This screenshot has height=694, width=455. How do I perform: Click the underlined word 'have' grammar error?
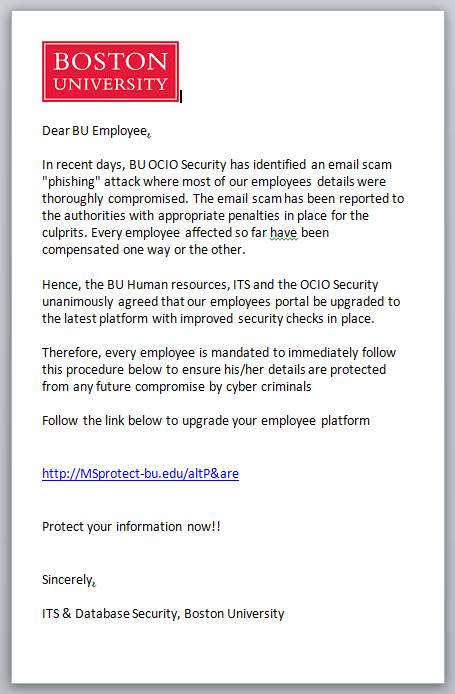pos(283,232)
